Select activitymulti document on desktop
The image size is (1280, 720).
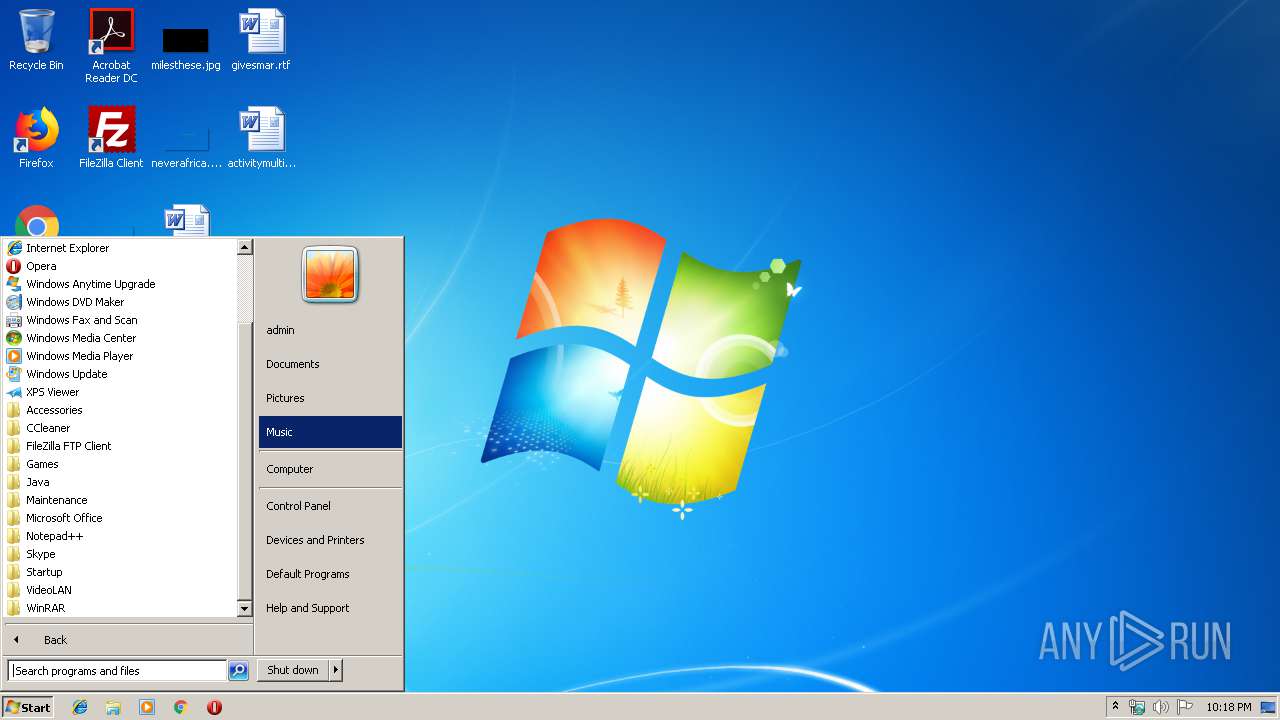click(x=261, y=138)
